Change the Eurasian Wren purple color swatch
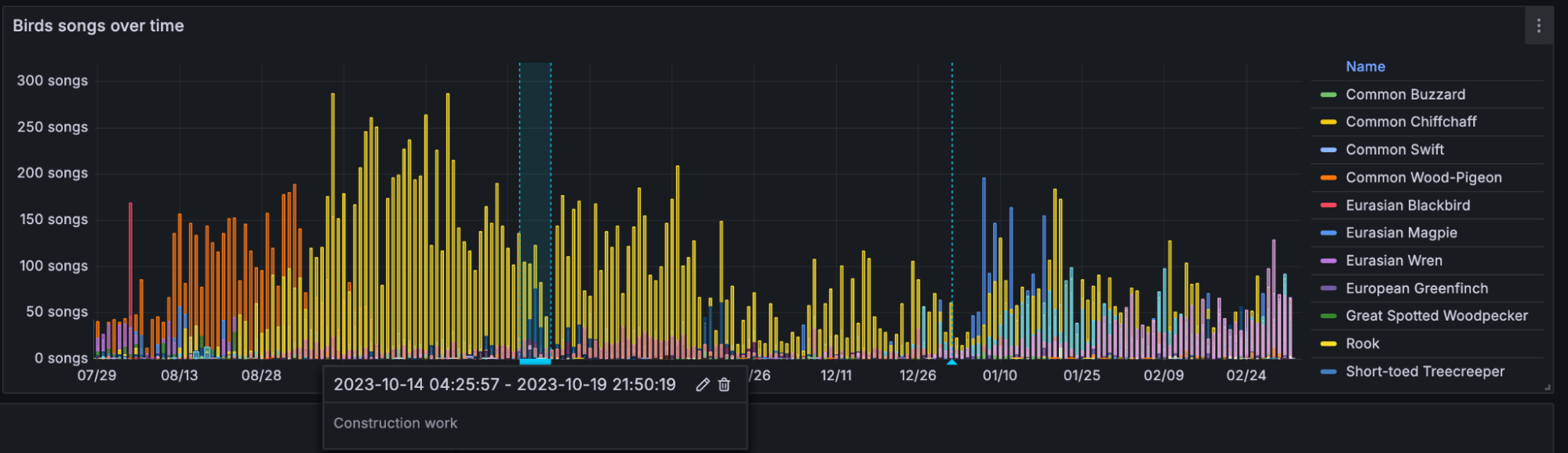 click(x=1328, y=261)
